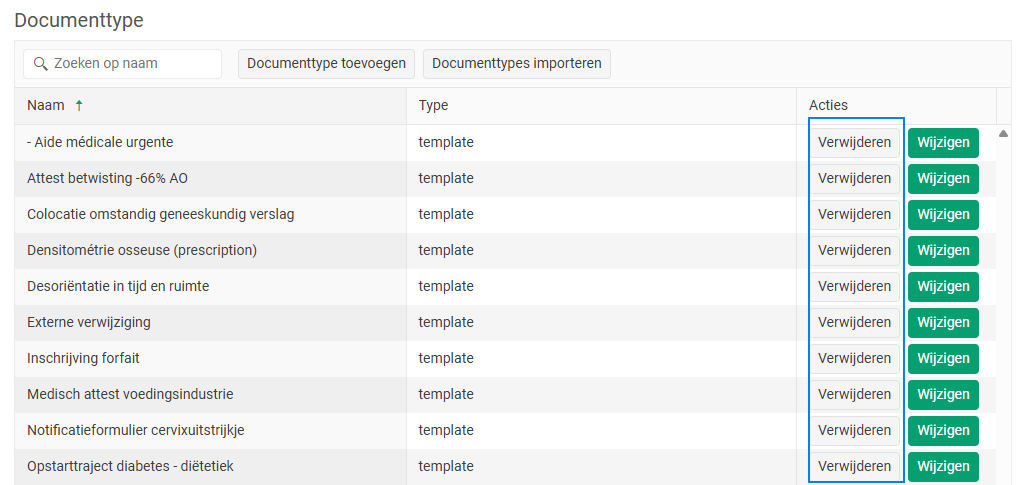Delete the 'Inschrijving forfait' row
This screenshot has height=485, width=1018.
pos(854,359)
